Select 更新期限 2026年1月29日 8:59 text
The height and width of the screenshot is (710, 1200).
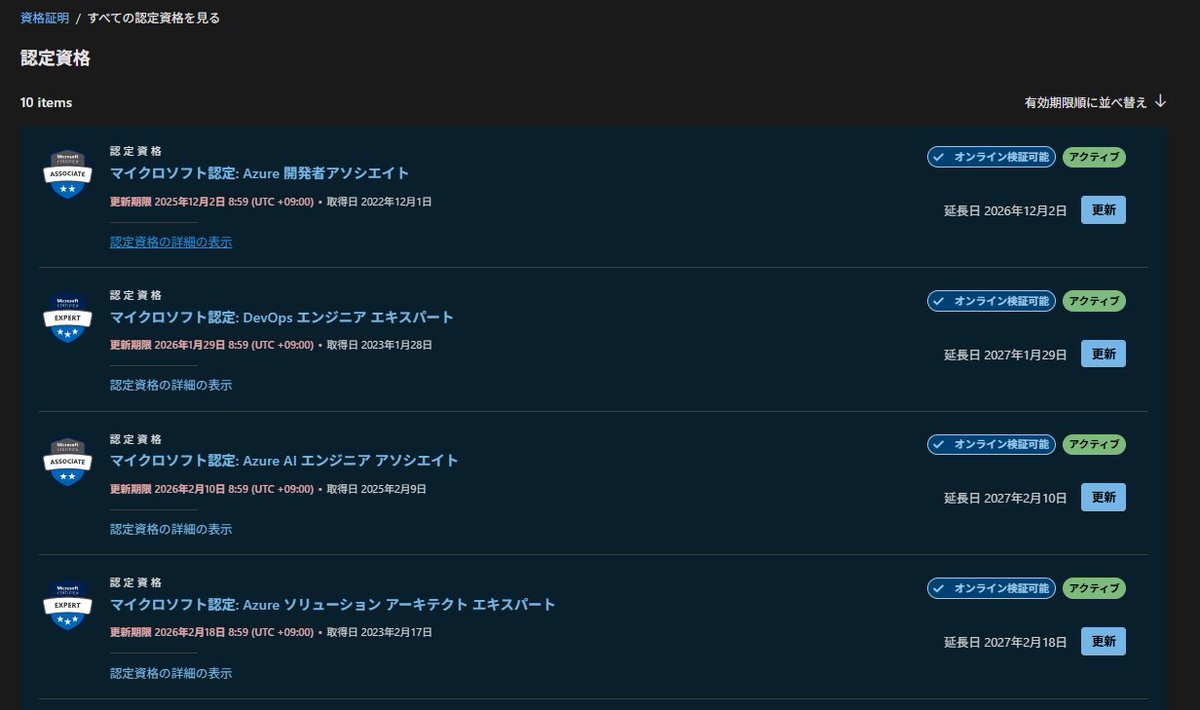click(x=212, y=345)
